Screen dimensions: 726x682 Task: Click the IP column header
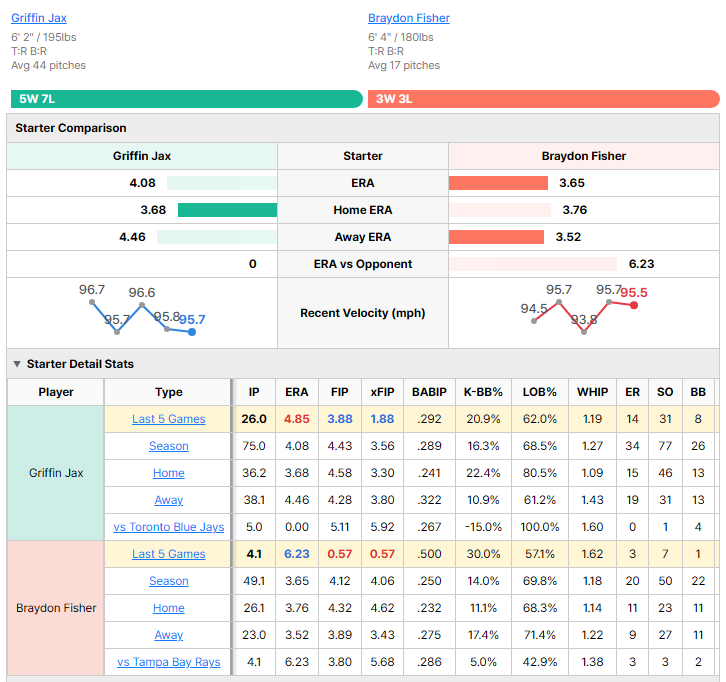coord(254,392)
